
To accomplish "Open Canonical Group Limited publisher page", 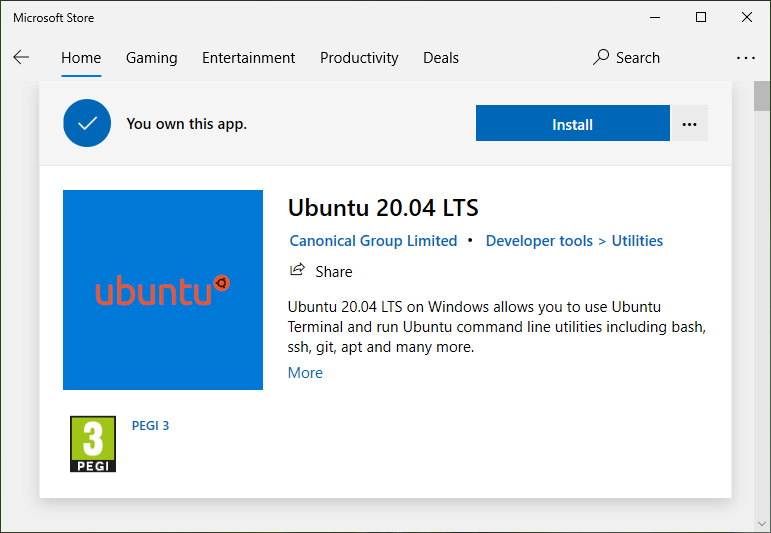I will 373,241.
